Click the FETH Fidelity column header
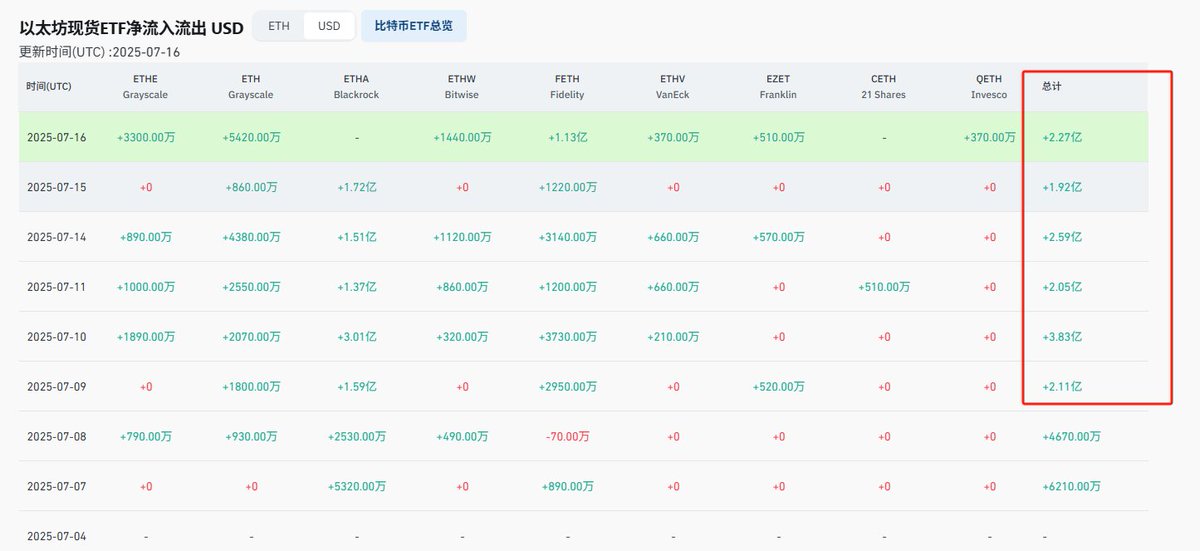 tap(567, 87)
